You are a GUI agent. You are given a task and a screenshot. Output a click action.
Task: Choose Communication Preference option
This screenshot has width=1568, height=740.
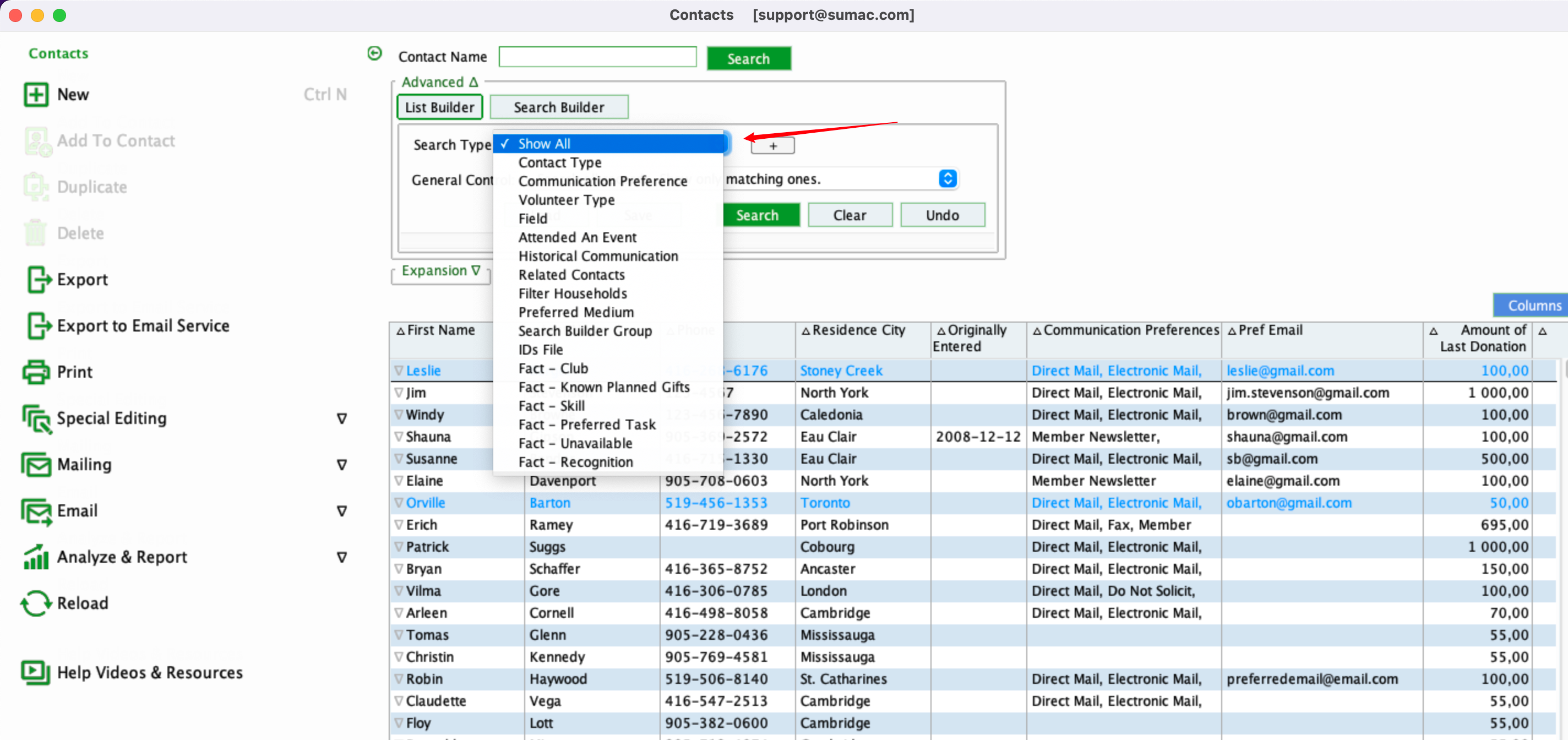[x=608, y=181]
